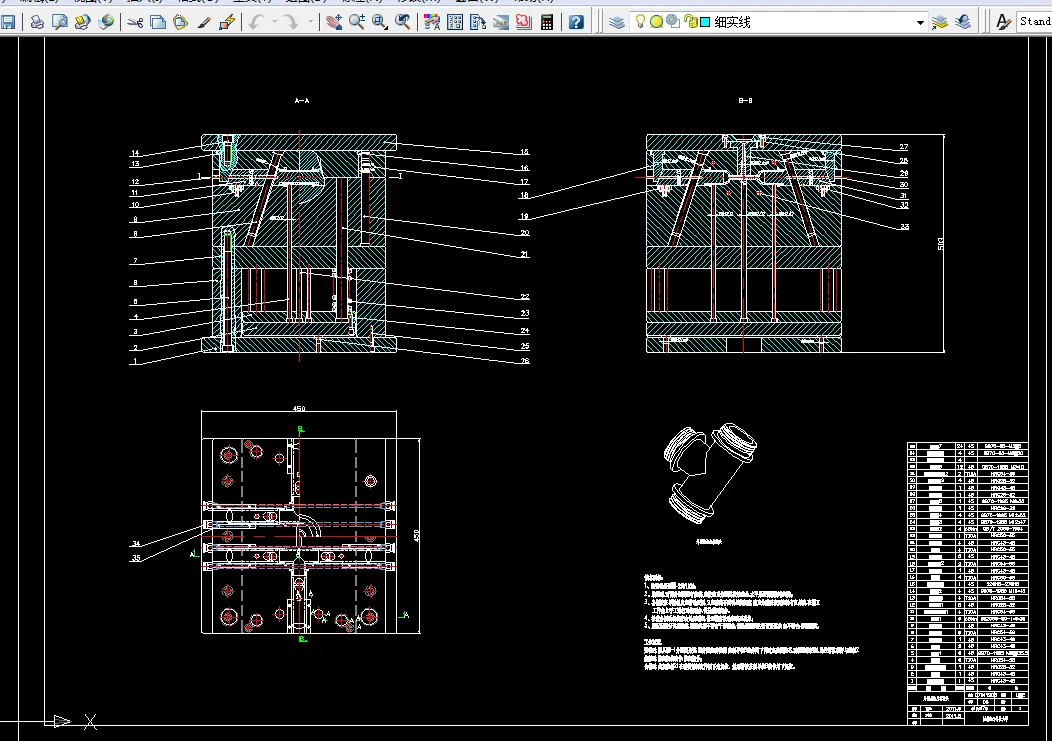1052x741 pixels.
Task: Click balloon number 18 between the section views
Action: [524, 195]
